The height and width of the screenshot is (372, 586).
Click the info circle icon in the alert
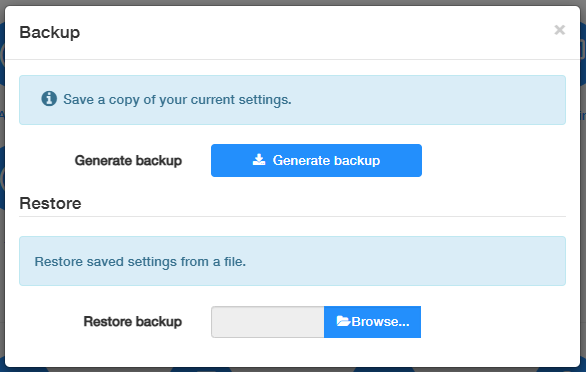[49, 99]
